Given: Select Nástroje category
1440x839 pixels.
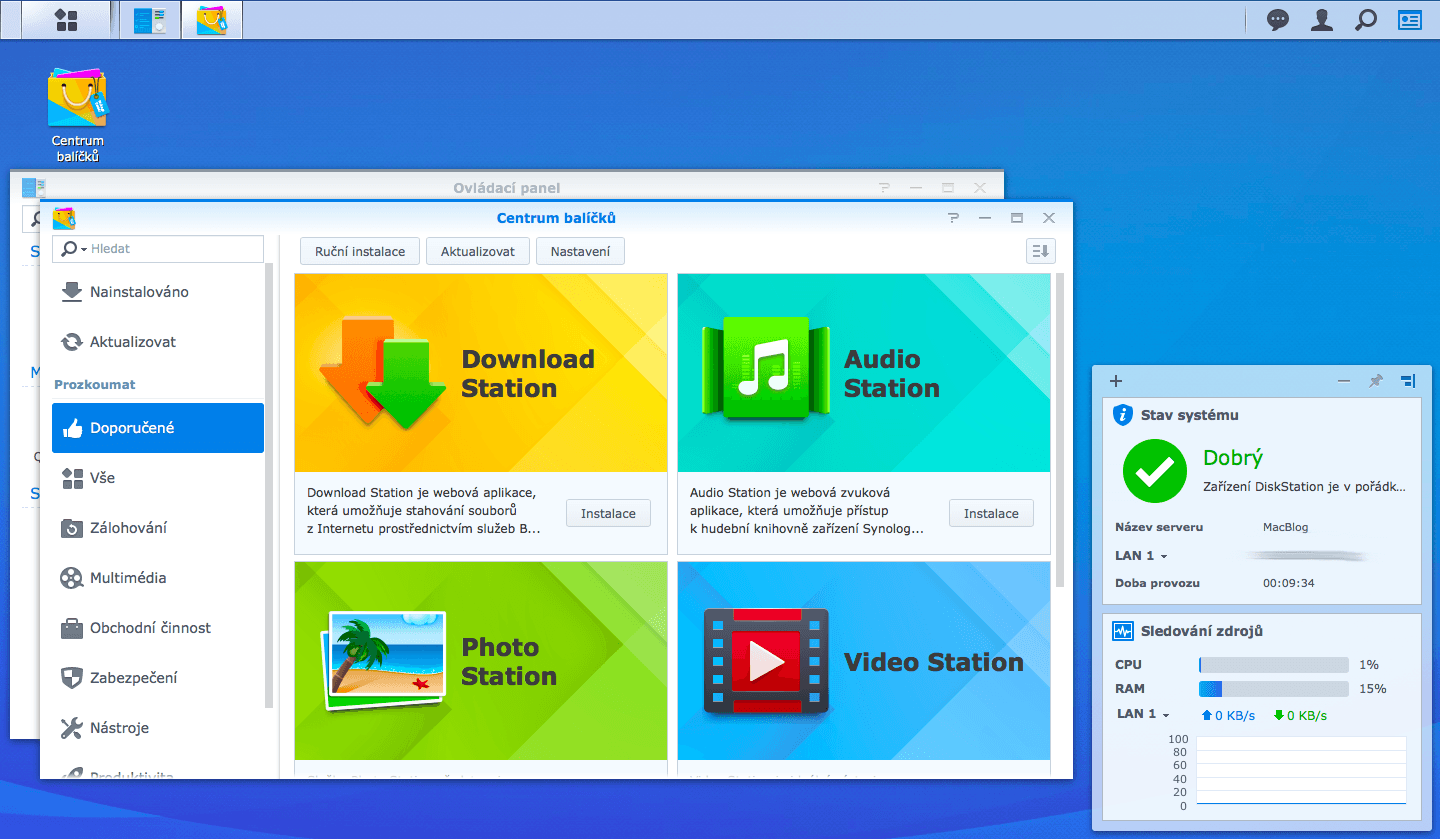Looking at the screenshot, I should pyautogui.click(x=158, y=728).
